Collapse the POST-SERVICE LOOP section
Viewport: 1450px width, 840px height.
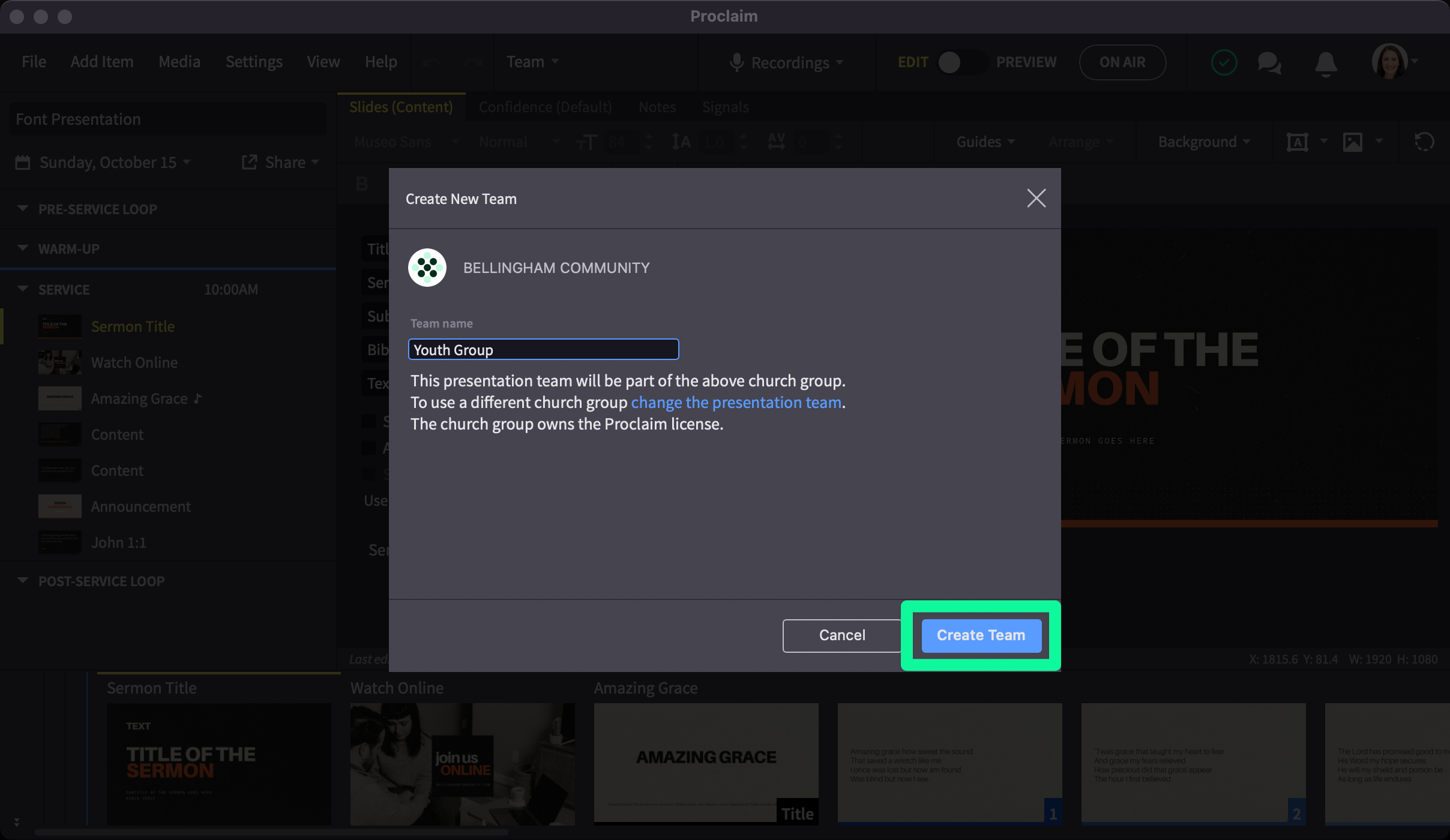click(x=23, y=581)
